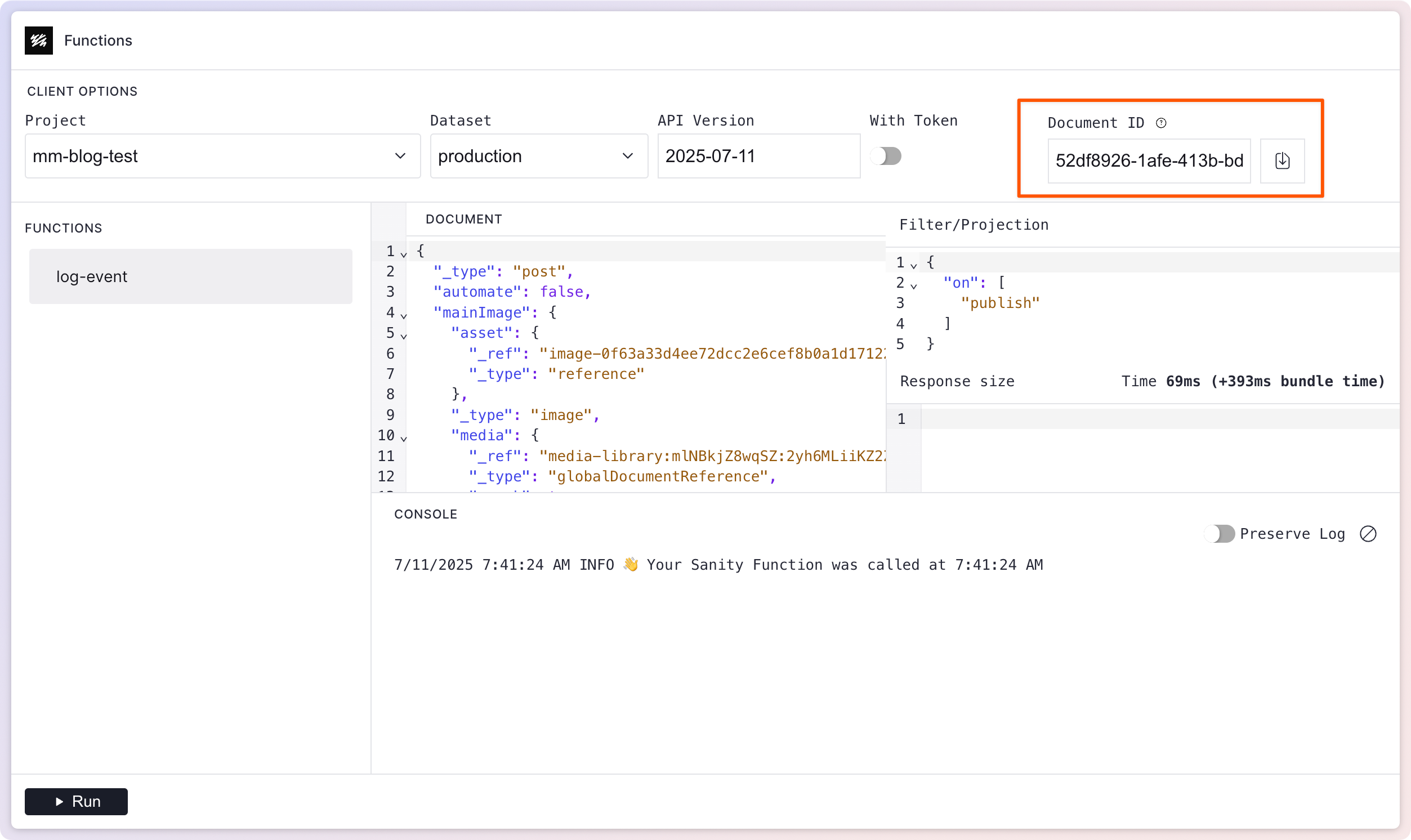Toggle the With Token switch
The height and width of the screenshot is (840, 1411).
click(886, 155)
